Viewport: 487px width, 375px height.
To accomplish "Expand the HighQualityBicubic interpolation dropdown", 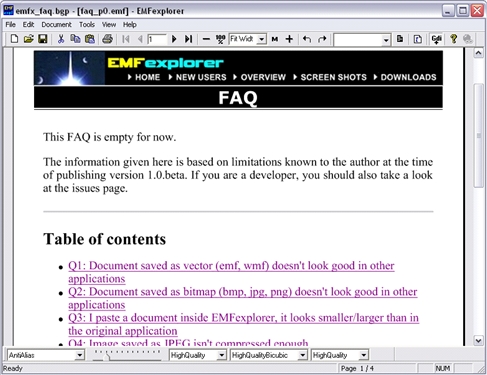I will [x=302, y=355].
